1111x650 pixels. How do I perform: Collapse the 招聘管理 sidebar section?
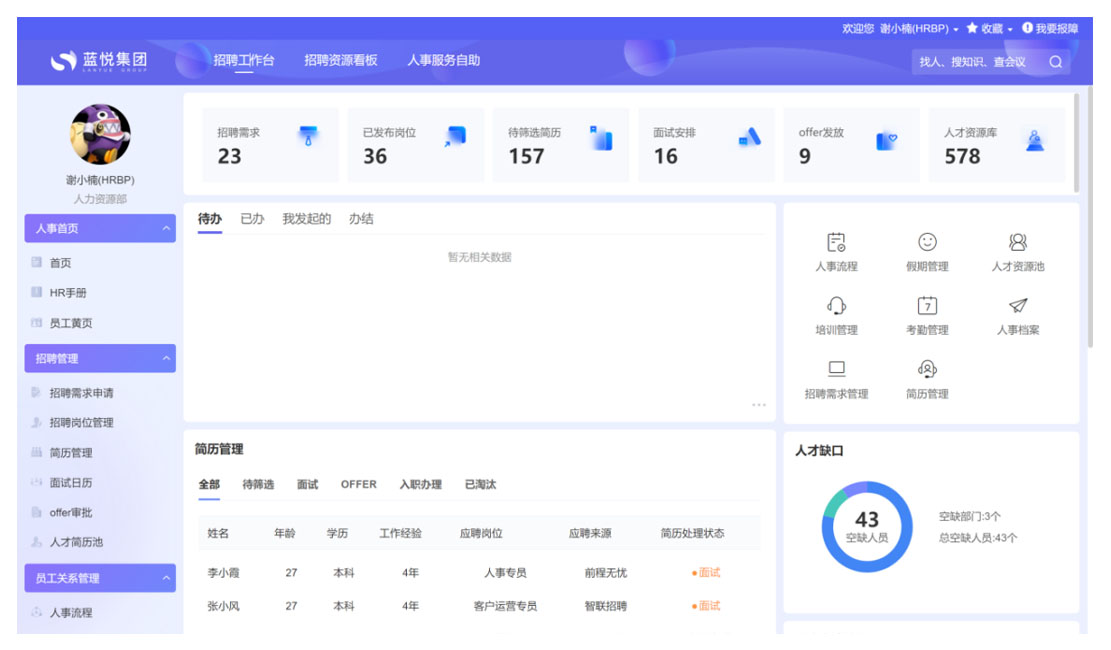pyautogui.click(x=166, y=359)
